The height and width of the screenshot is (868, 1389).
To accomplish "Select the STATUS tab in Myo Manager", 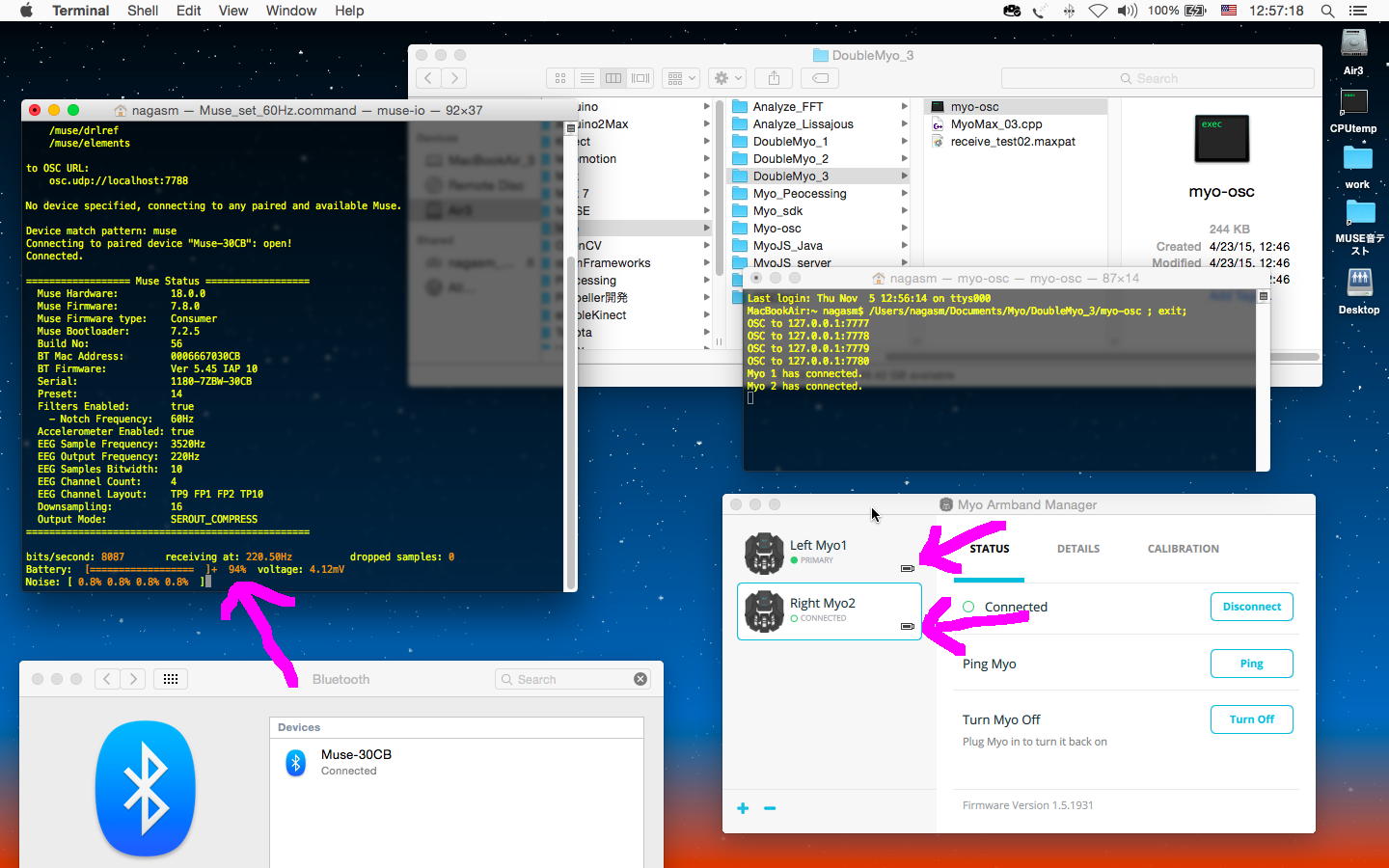I will click(990, 549).
